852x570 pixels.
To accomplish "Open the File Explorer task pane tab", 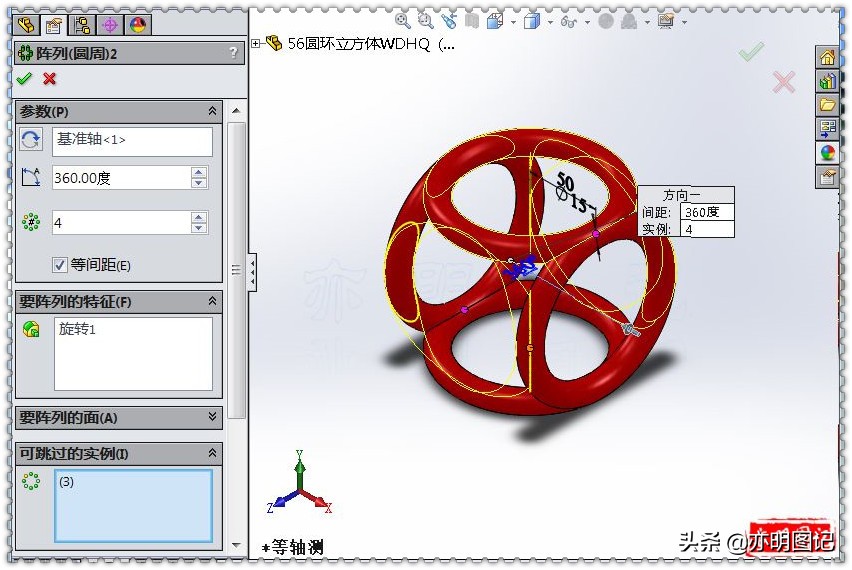I will [827, 105].
